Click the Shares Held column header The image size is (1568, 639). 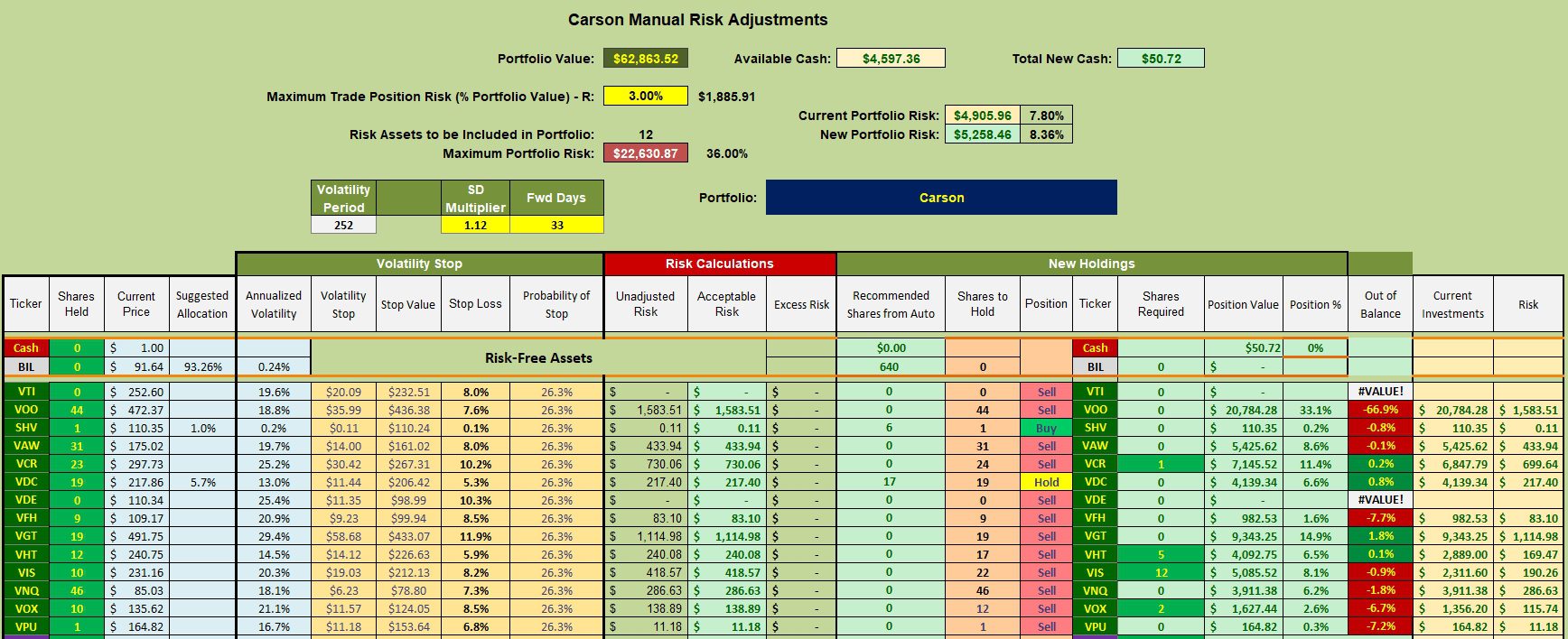[77, 304]
